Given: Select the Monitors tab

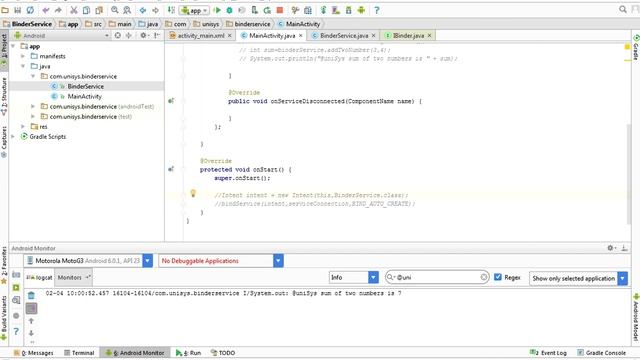Looking at the screenshot, I should [73, 277].
